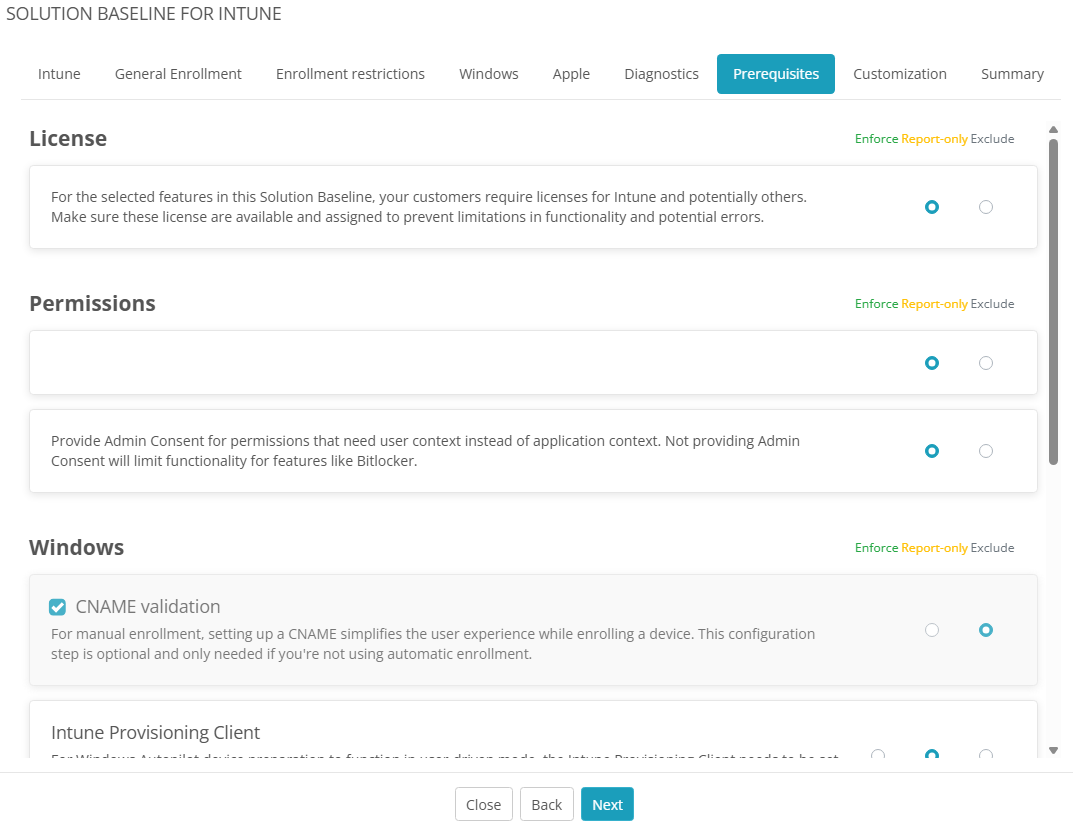Open the Intune tab
The width and height of the screenshot is (1073, 827).
pyautogui.click(x=59, y=74)
